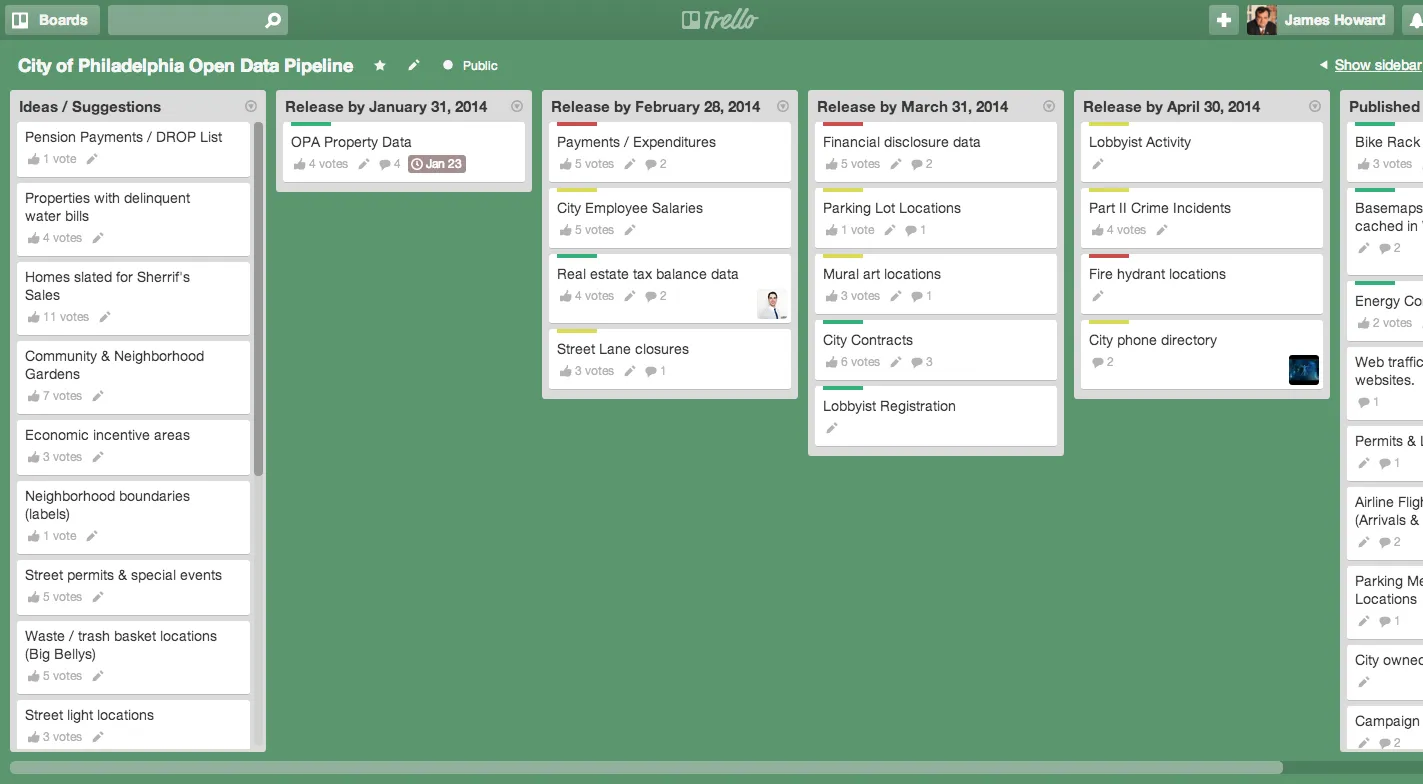Click the plus create button

[1224, 20]
